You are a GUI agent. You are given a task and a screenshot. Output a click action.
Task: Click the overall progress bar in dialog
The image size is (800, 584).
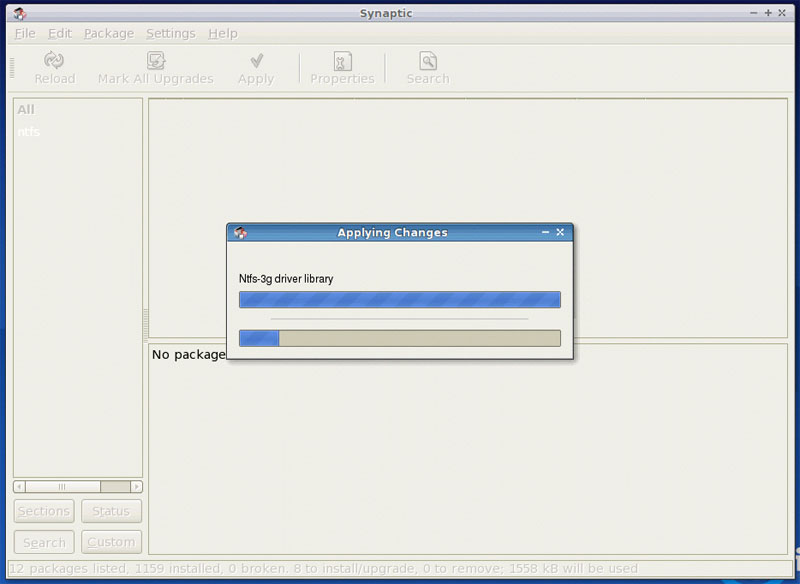coord(399,338)
